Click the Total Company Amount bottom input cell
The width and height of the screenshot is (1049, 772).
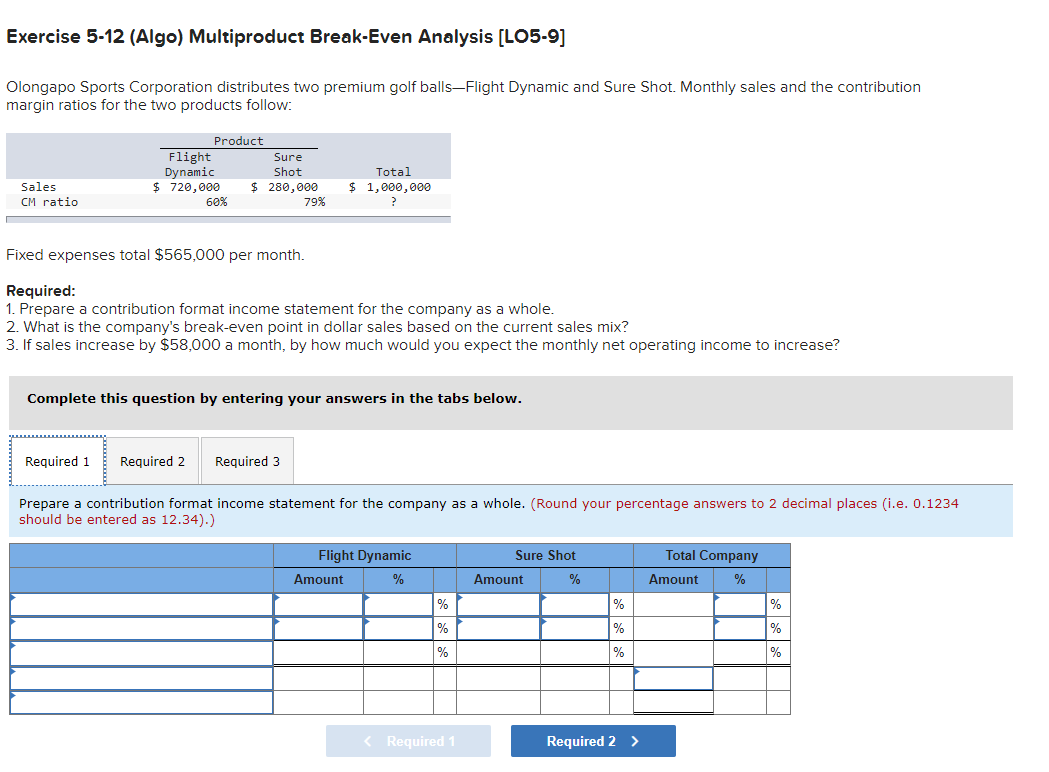click(x=673, y=702)
